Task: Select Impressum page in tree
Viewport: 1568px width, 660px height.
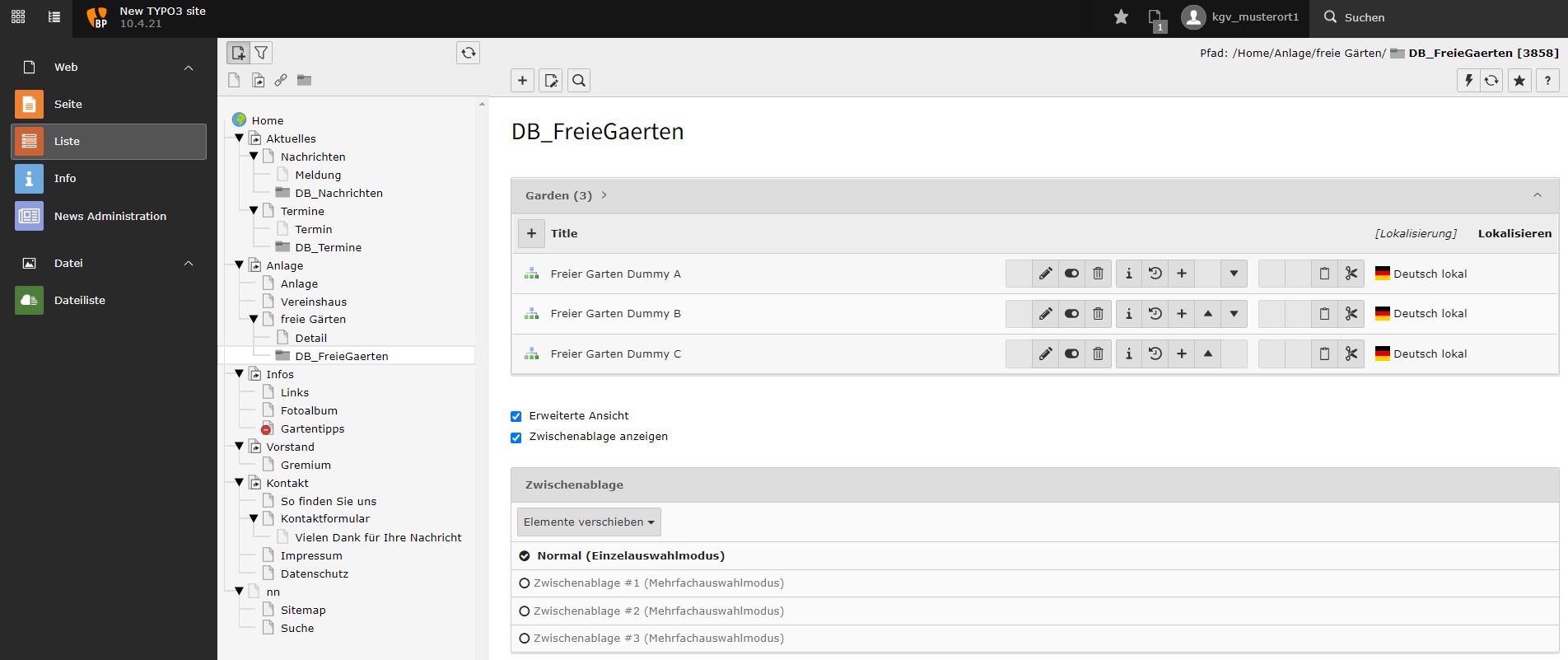Action: 311,555
